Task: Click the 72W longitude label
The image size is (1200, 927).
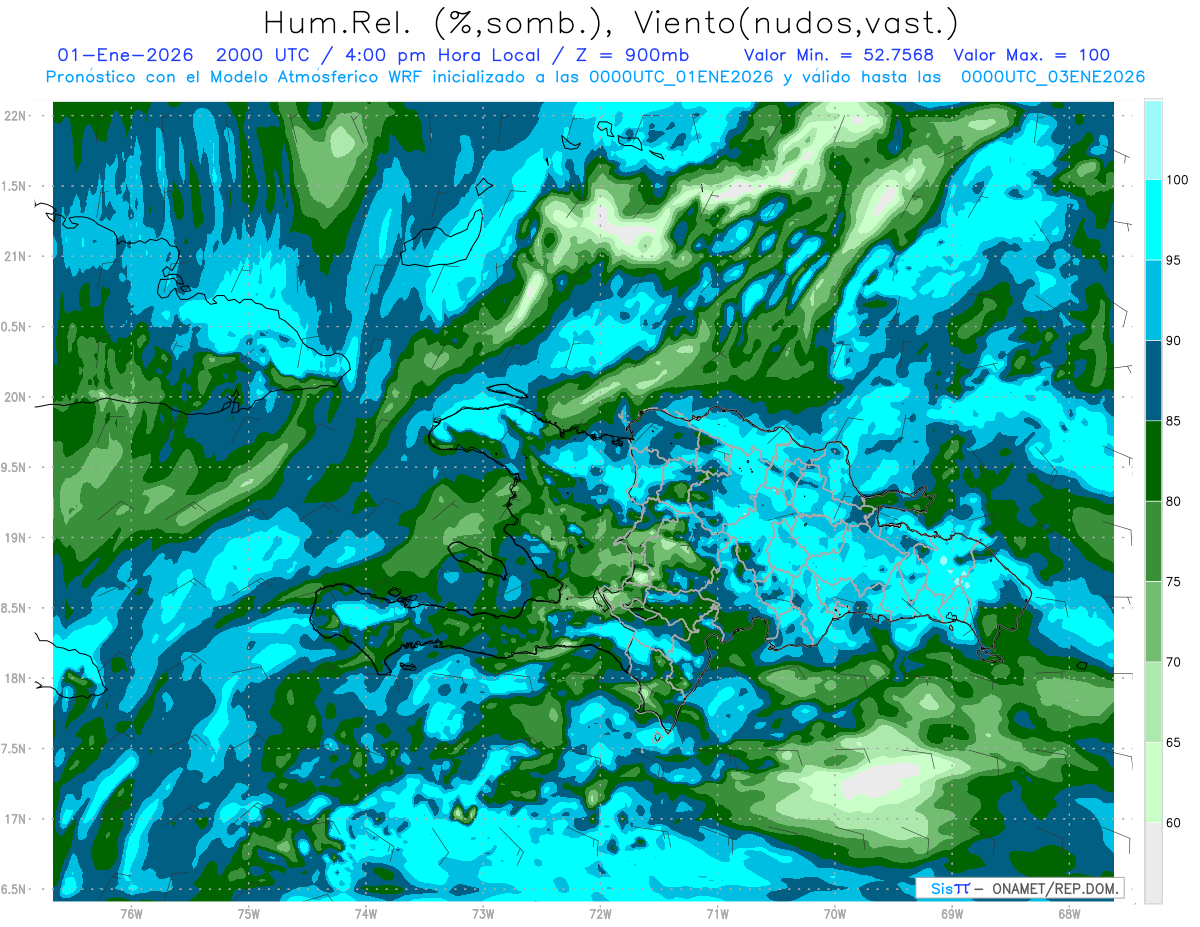Action: 600,913
